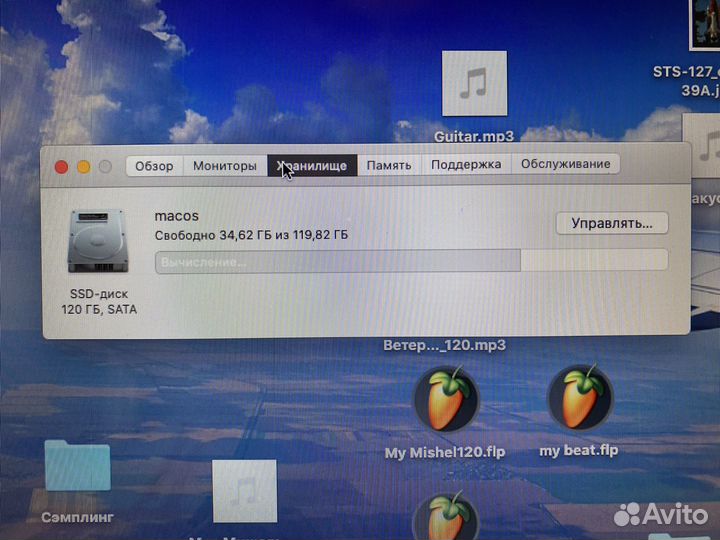Close the system info window with red button
The image size is (720, 540).
click(62, 167)
